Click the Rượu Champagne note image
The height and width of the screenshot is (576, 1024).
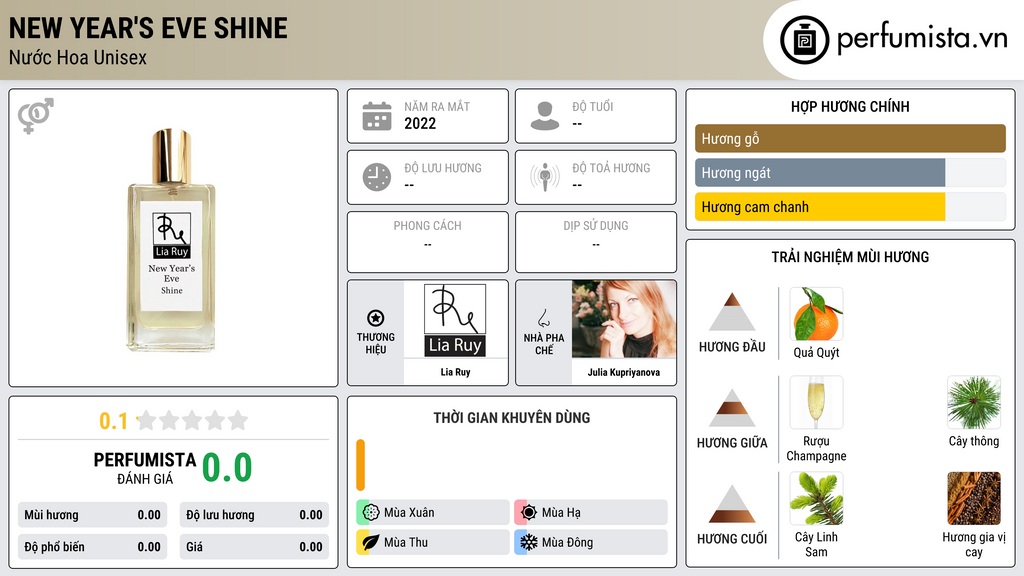(x=816, y=402)
